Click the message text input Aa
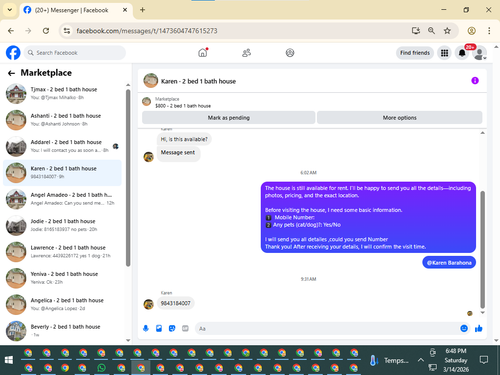500x375 pixels. 327,329
